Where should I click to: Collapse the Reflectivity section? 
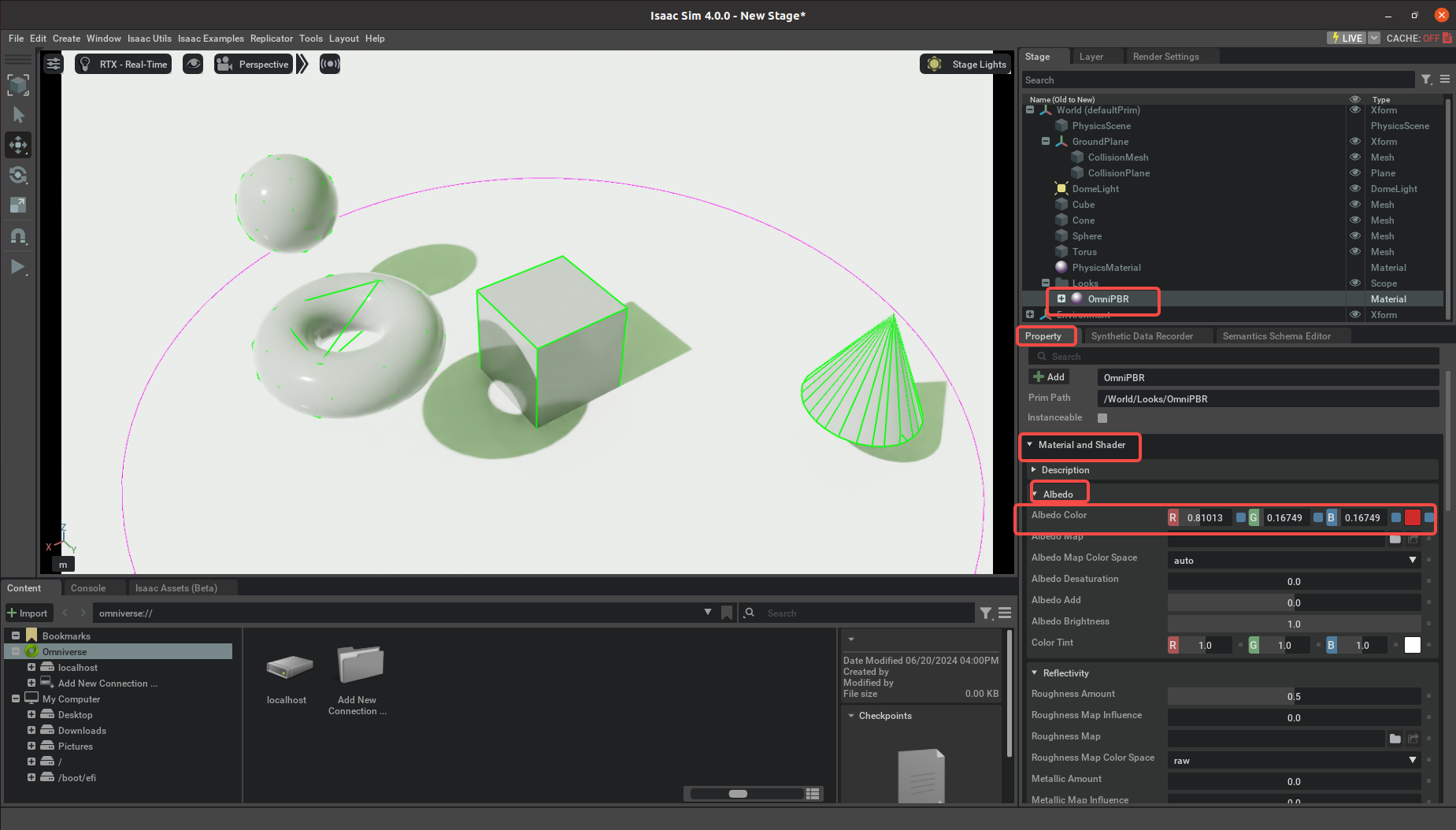pyautogui.click(x=1035, y=673)
